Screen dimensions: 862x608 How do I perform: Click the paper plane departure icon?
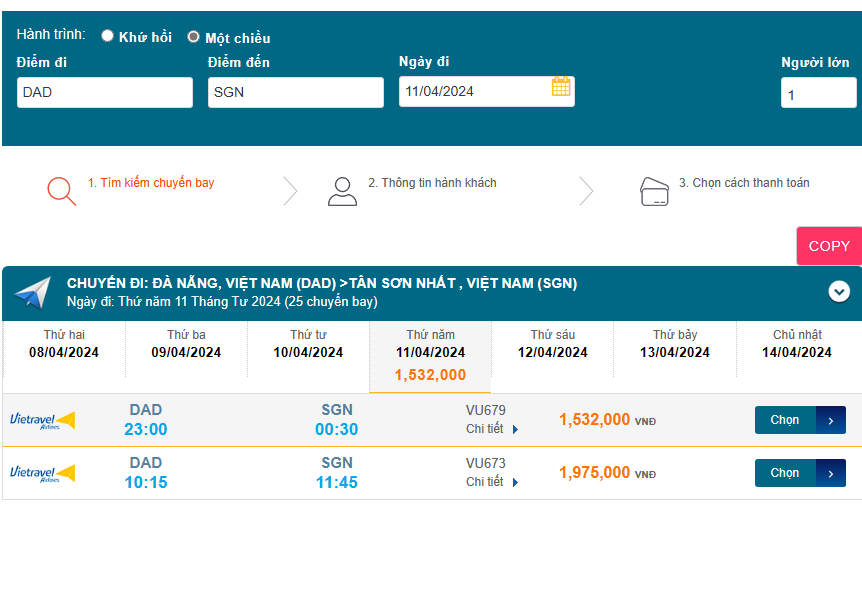[x=33, y=292]
